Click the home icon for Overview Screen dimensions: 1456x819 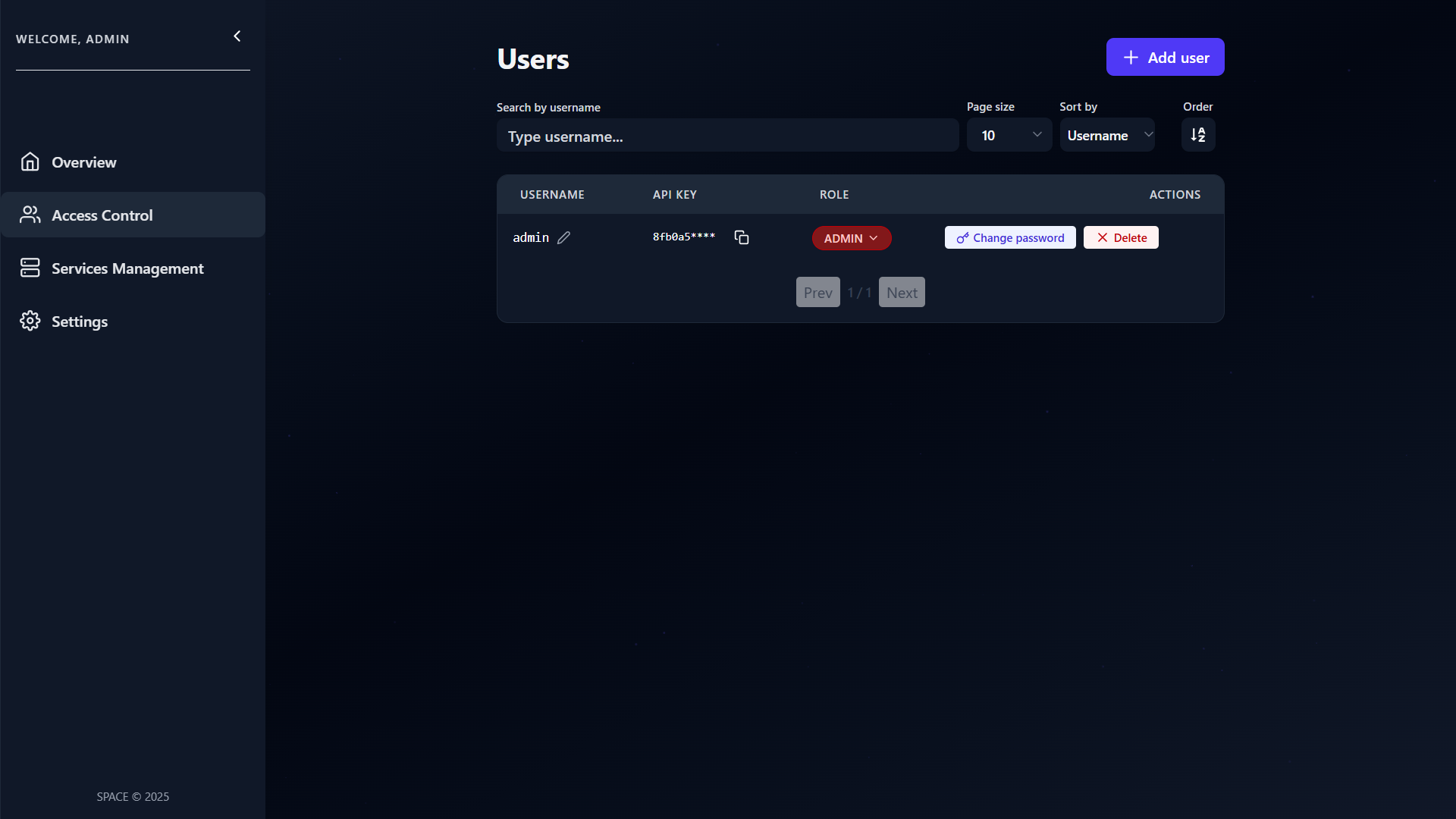tap(30, 162)
